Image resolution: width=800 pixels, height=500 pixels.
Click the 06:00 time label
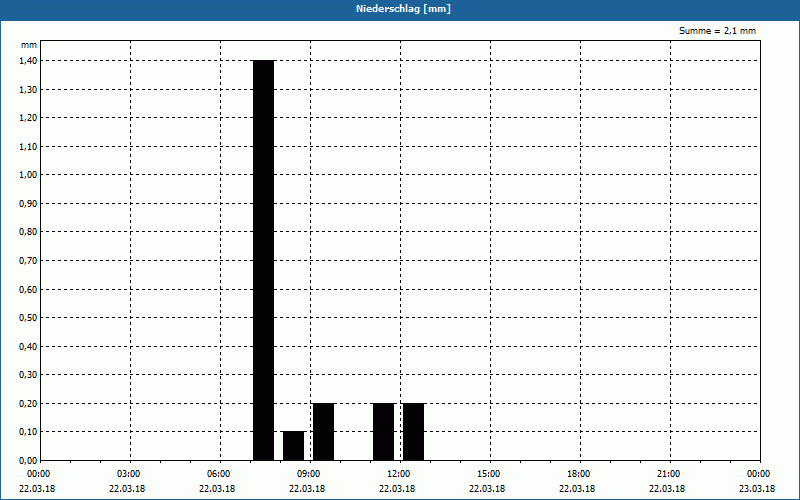pyautogui.click(x=218, y=474)
